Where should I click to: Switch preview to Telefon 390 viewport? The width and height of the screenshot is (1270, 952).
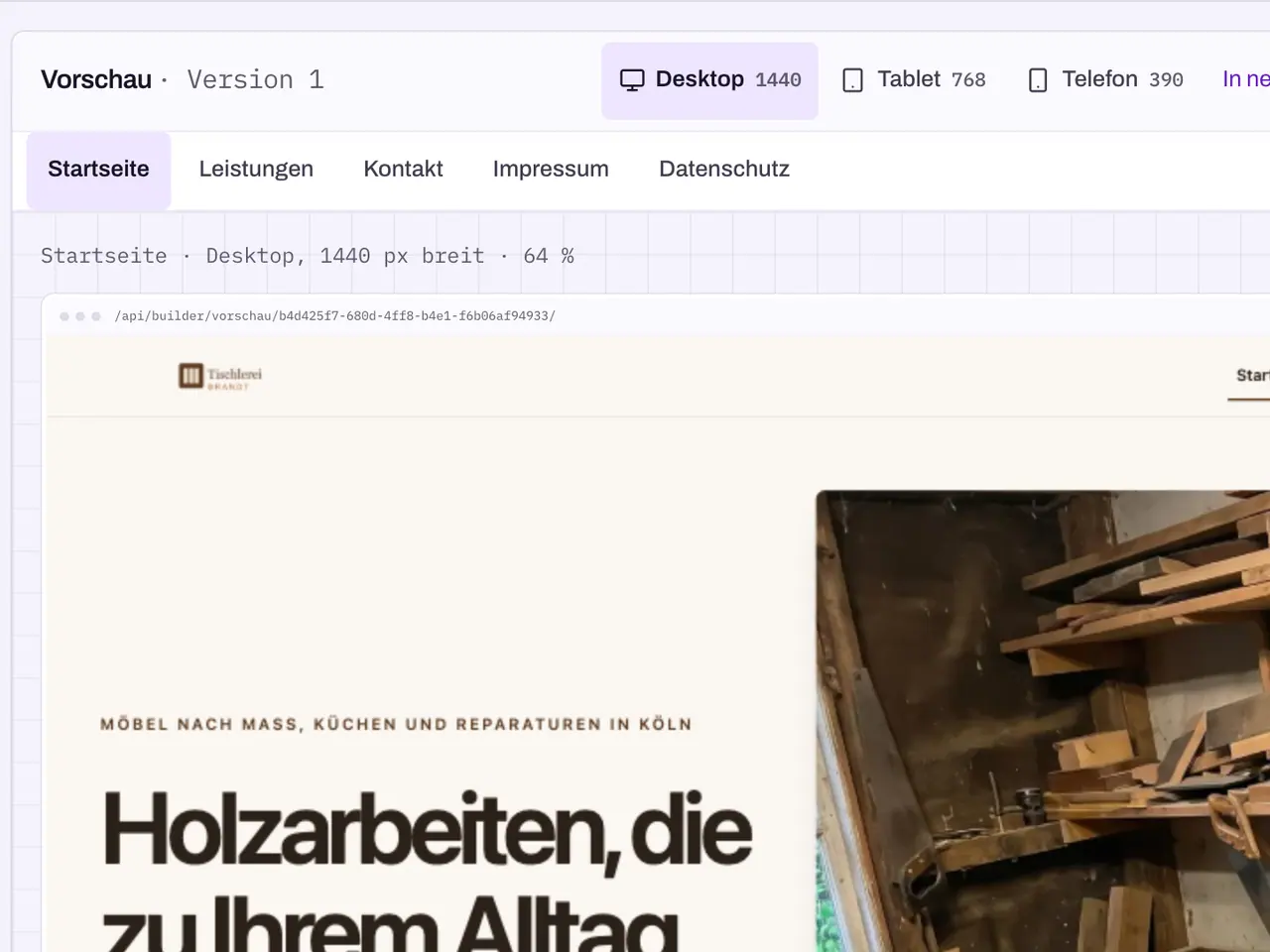1105,80
